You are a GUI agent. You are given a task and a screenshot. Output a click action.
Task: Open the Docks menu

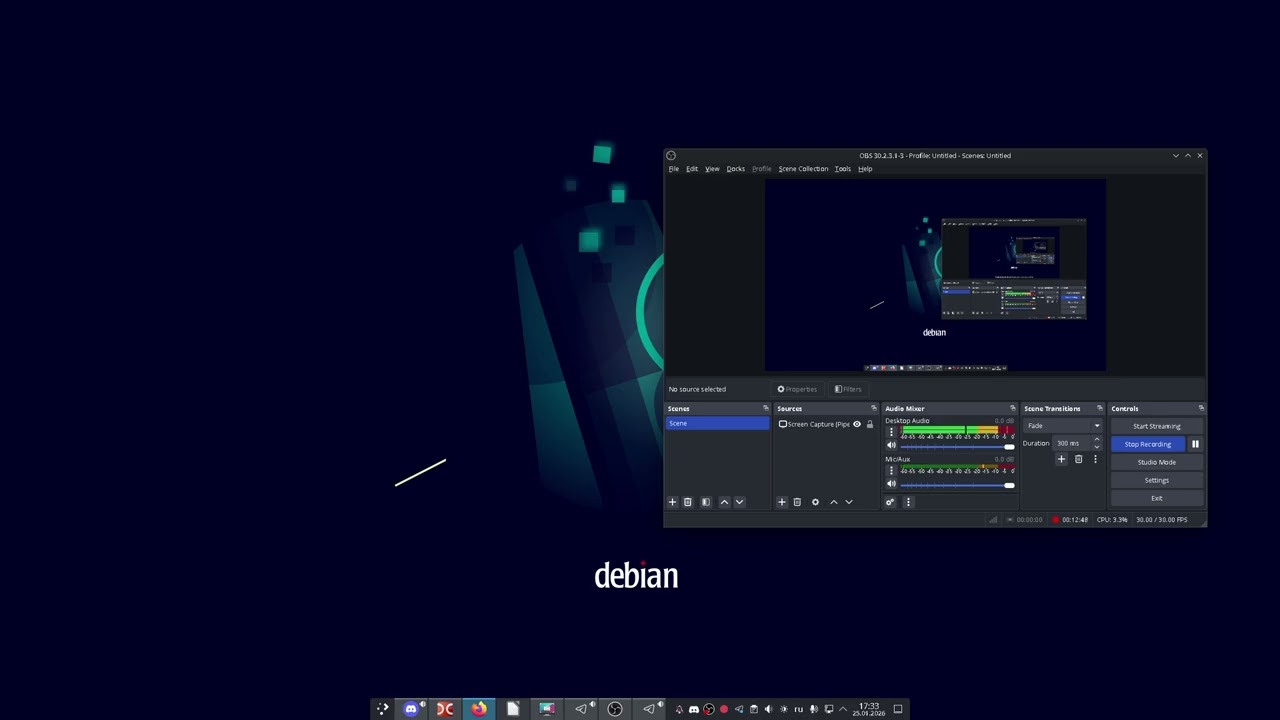point(736,169)
